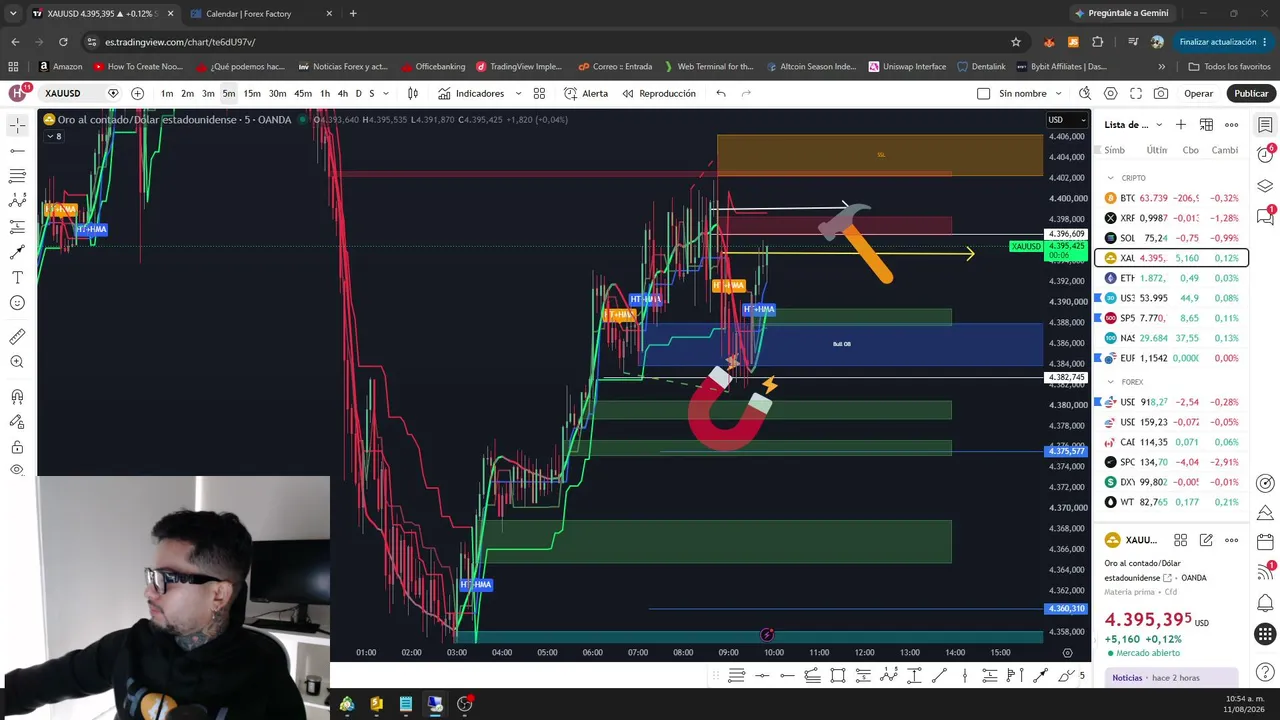
Task: Open the Sin nombre layout dropdown
Action: (1059, 93)
